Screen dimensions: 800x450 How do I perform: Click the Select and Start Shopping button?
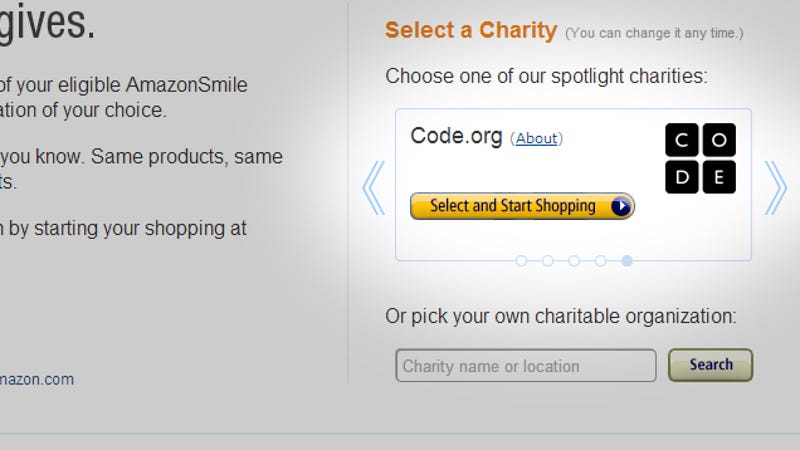tap(522, 206)
